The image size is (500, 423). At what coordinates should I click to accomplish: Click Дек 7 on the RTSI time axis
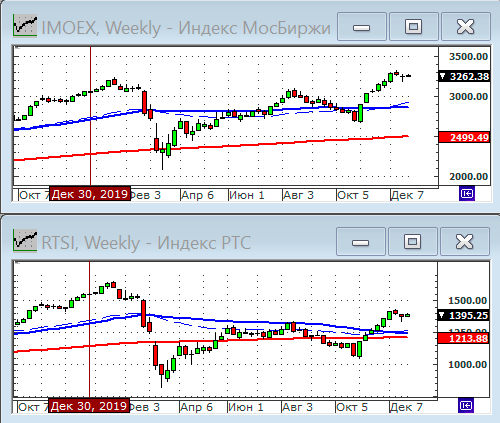(x=406, y=407)
